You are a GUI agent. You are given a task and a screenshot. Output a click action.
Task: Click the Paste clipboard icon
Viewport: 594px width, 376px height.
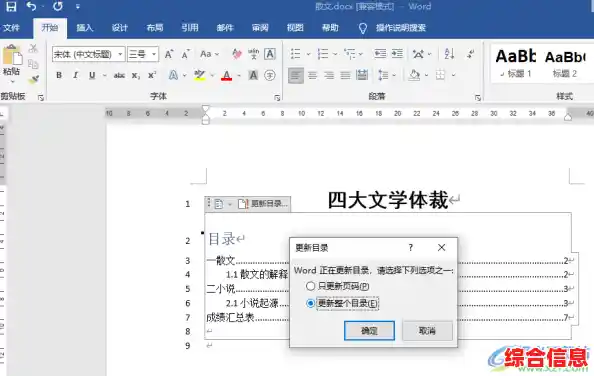[x=12, y=55]
